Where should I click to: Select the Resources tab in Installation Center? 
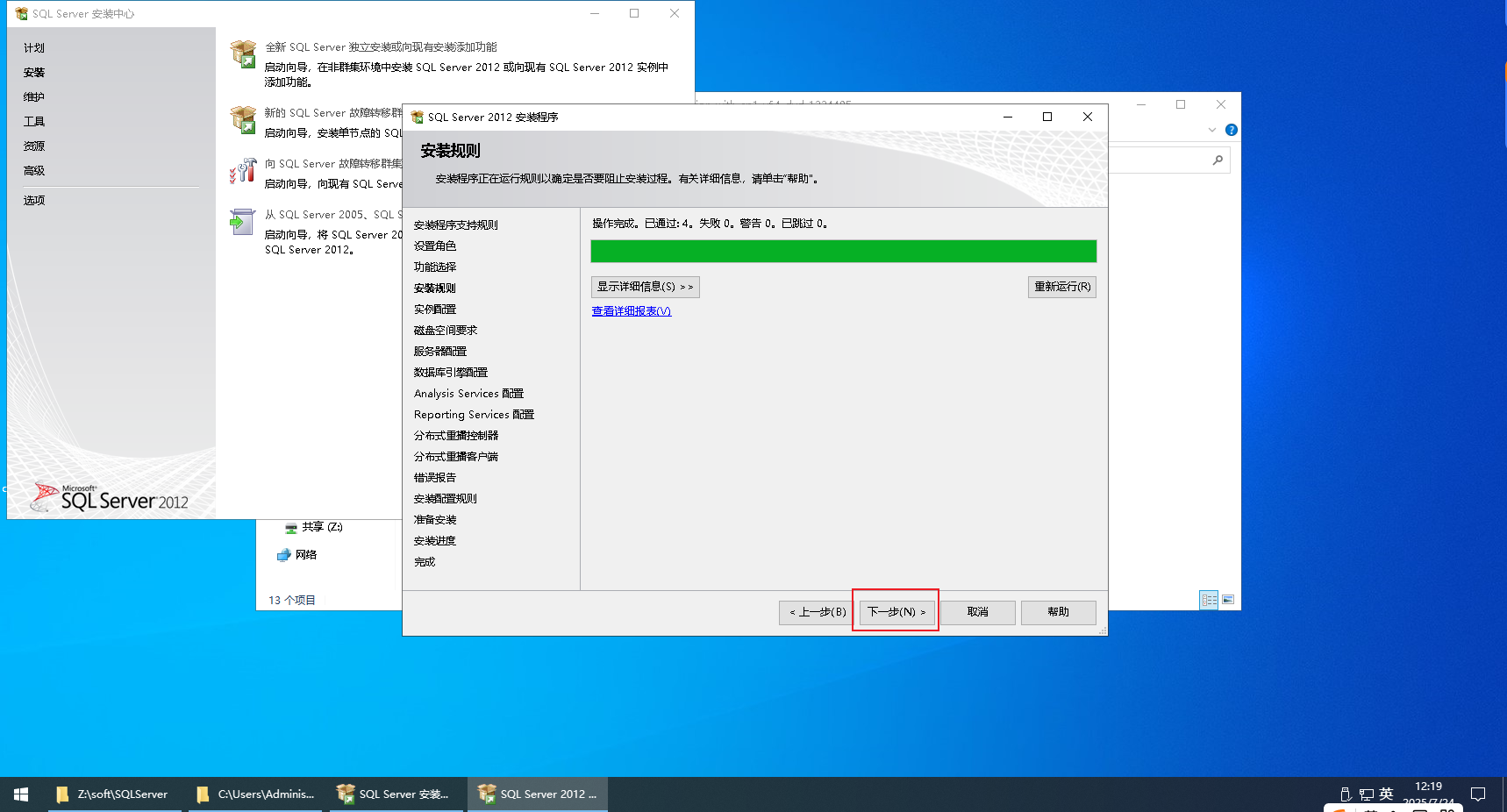coord(34,146)
